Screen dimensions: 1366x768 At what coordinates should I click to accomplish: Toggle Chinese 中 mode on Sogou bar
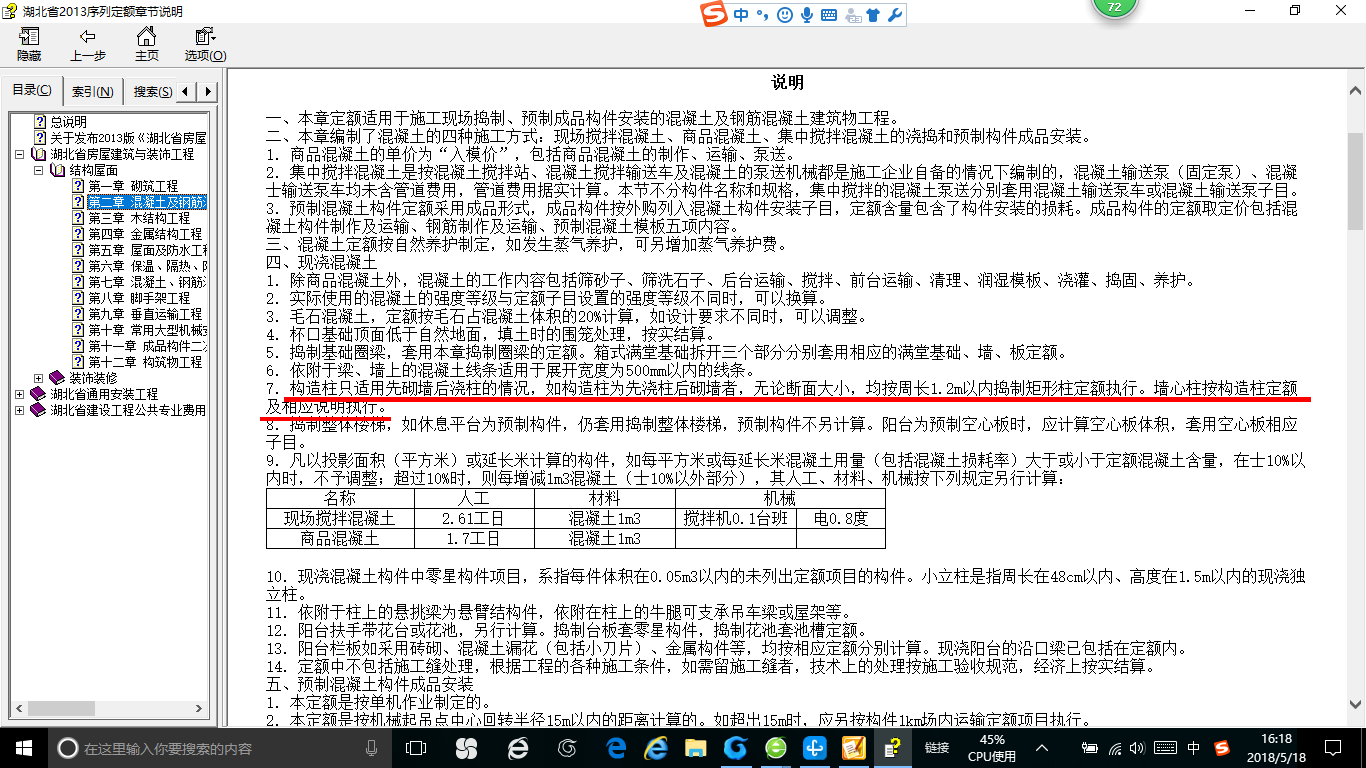[x=741, y=15]
